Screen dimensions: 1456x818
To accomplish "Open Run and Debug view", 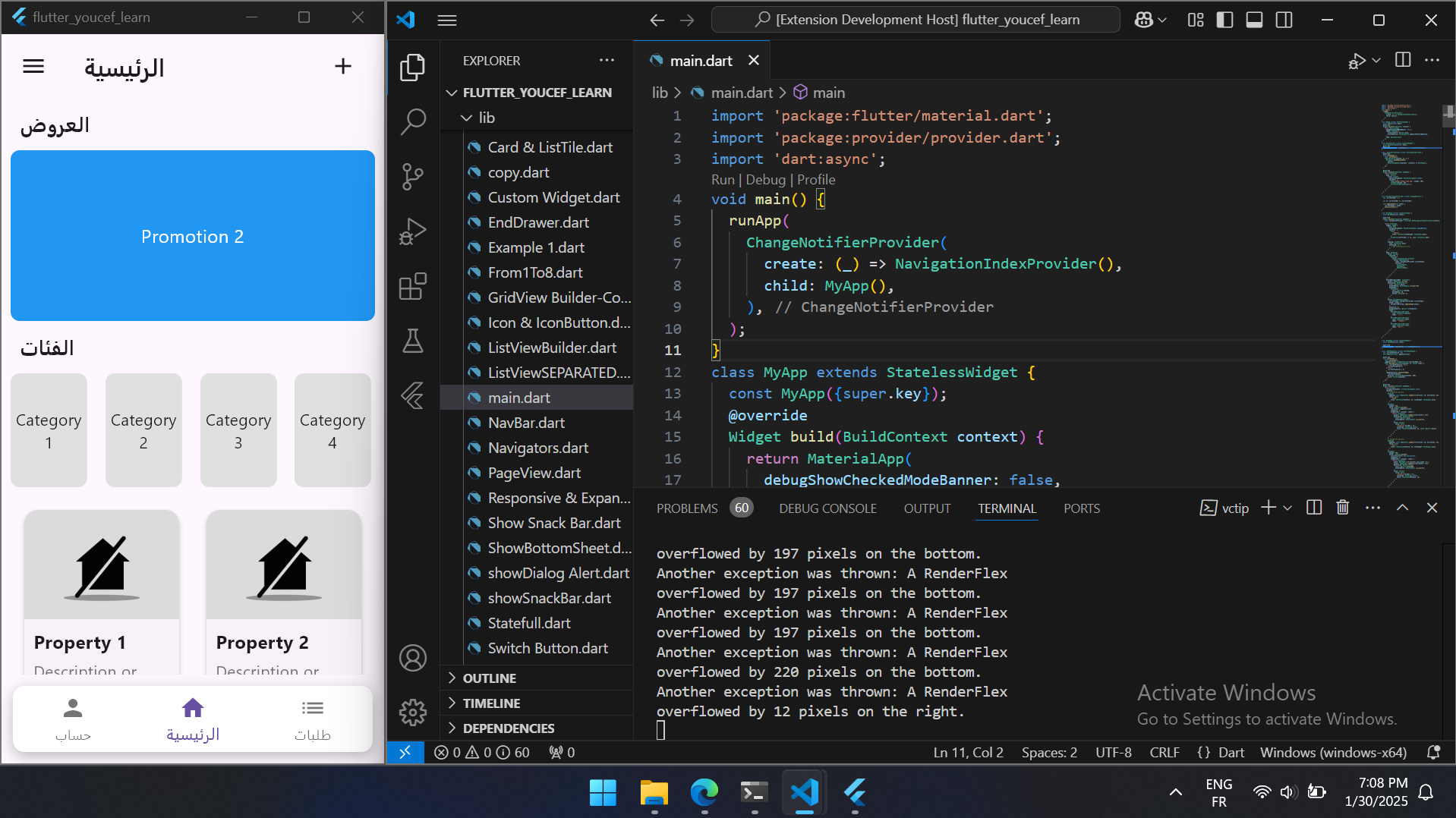I will 412,231.
